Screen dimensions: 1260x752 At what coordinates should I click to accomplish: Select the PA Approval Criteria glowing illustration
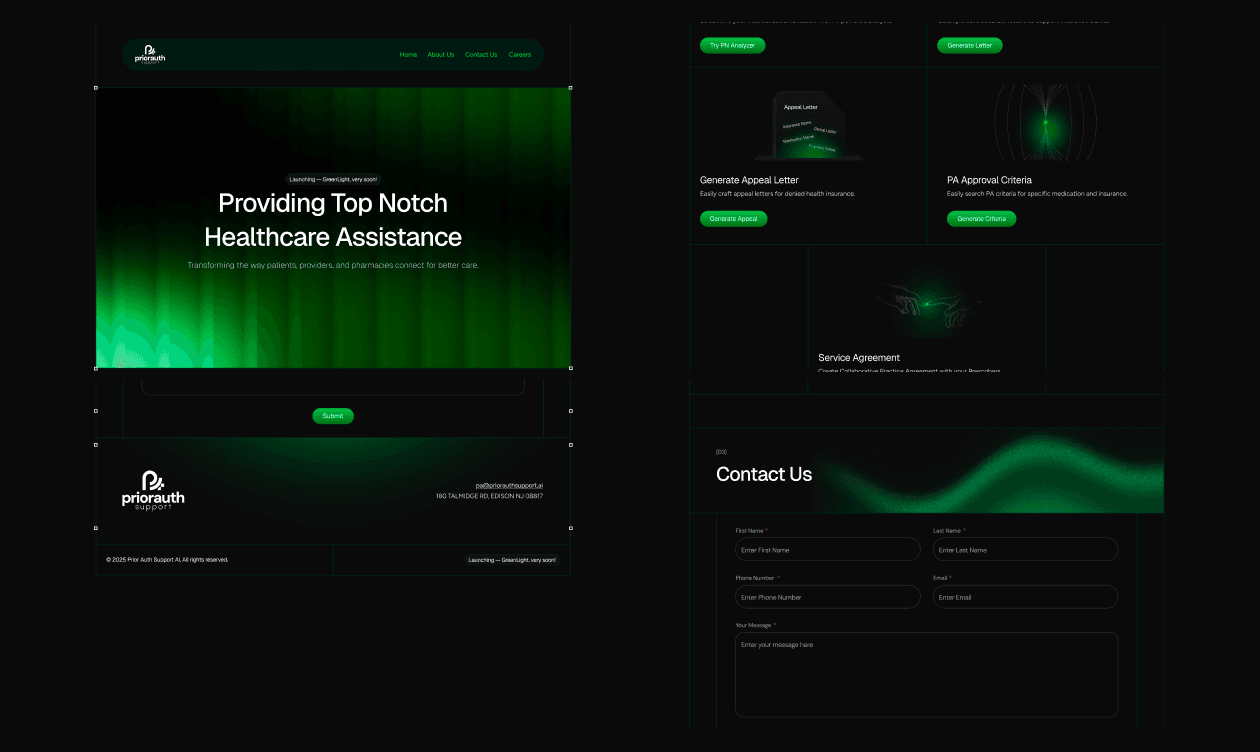[1045, 122]
